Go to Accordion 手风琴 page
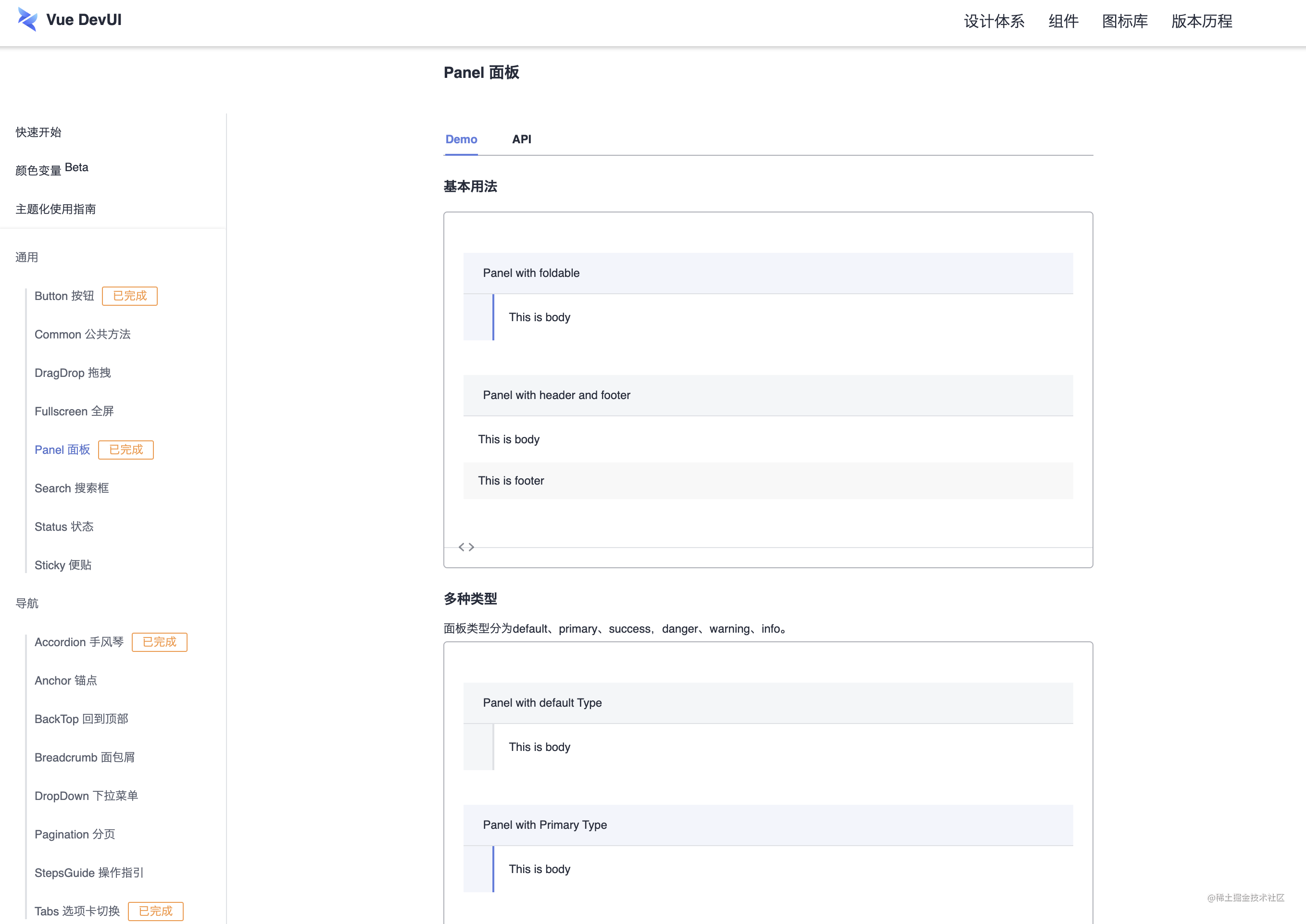The width and height of the screenshot is (1306, 924). (79, 642)
